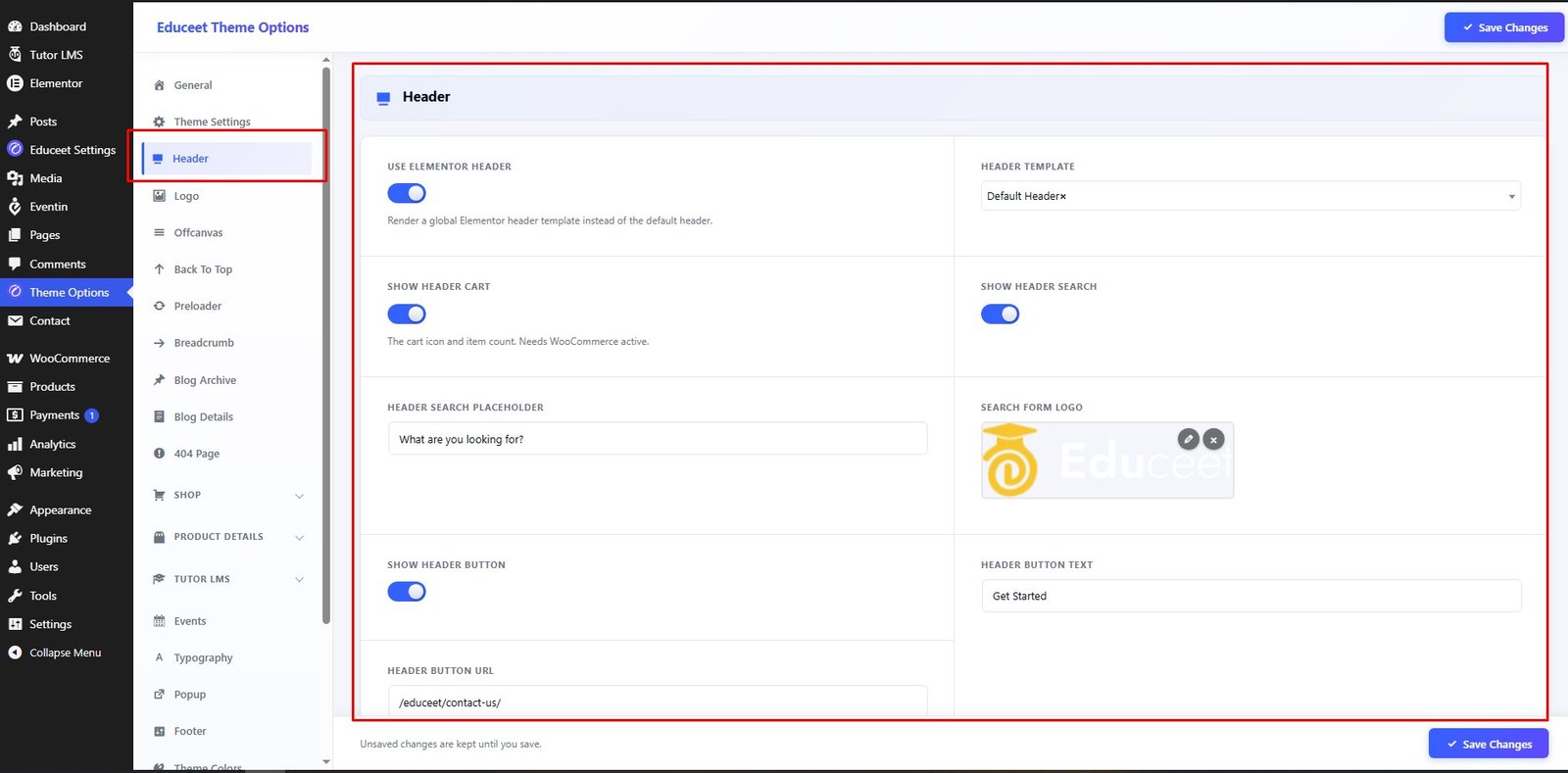Click the Plugins icon in admin menu

tap(15, 539)
